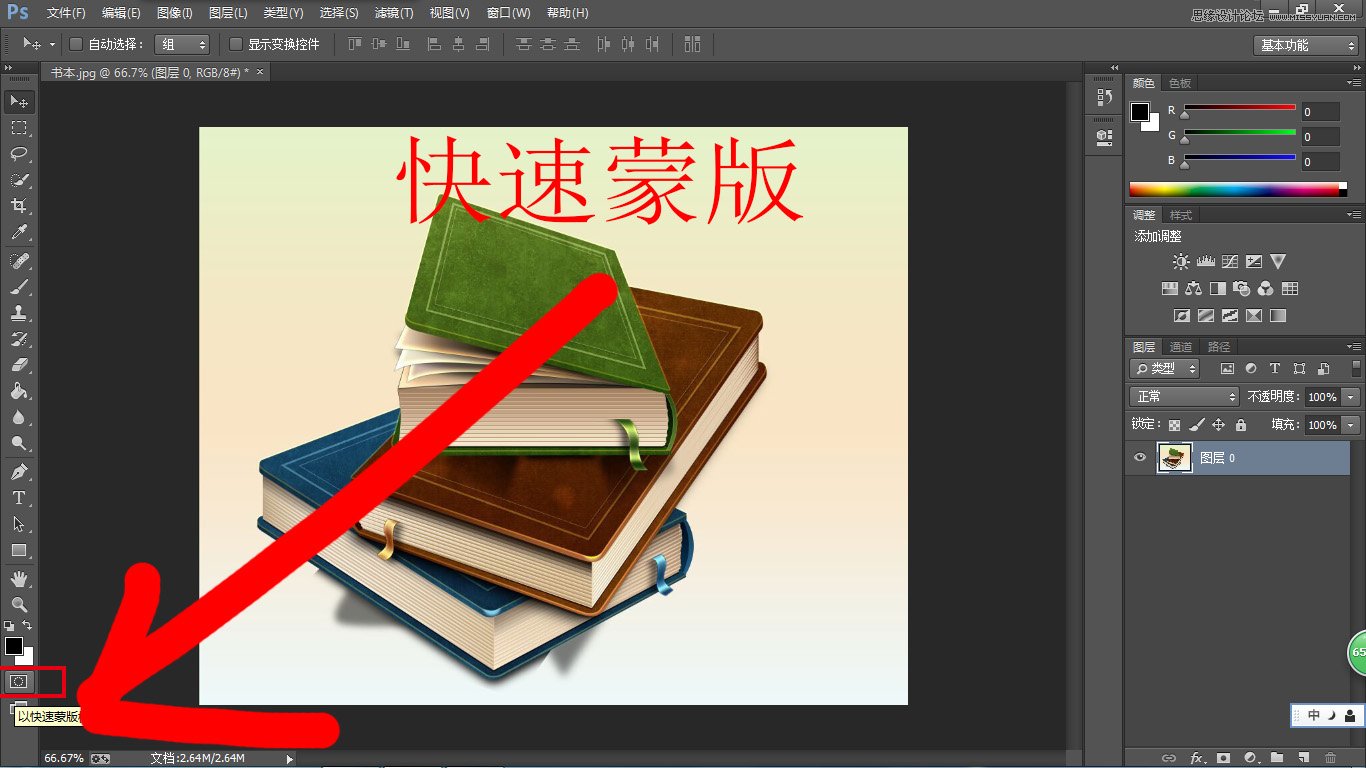Select the Hand tool
Image resolution: width=1366 pixels, height=768 pixels.
point(19,579)
